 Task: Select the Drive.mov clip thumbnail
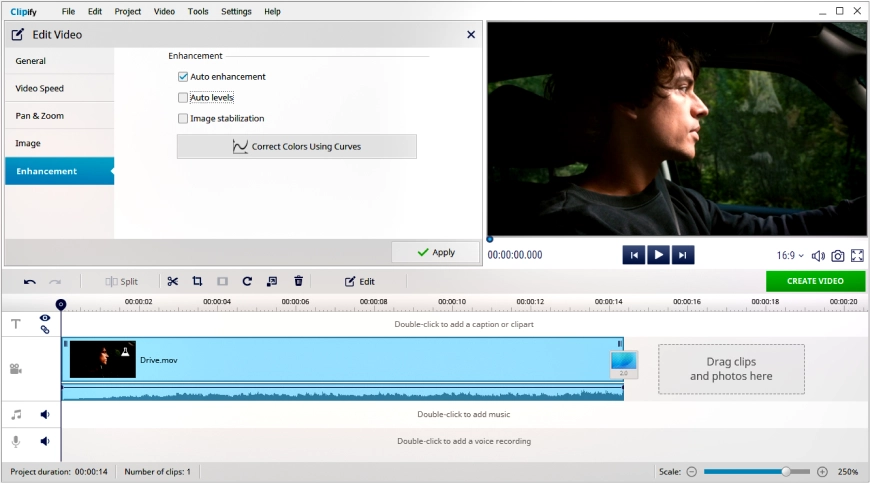(102, 359)
